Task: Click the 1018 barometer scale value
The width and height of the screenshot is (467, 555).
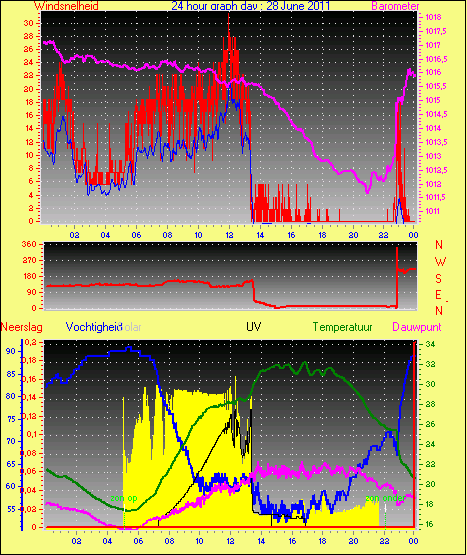Action: coord(433,17)
